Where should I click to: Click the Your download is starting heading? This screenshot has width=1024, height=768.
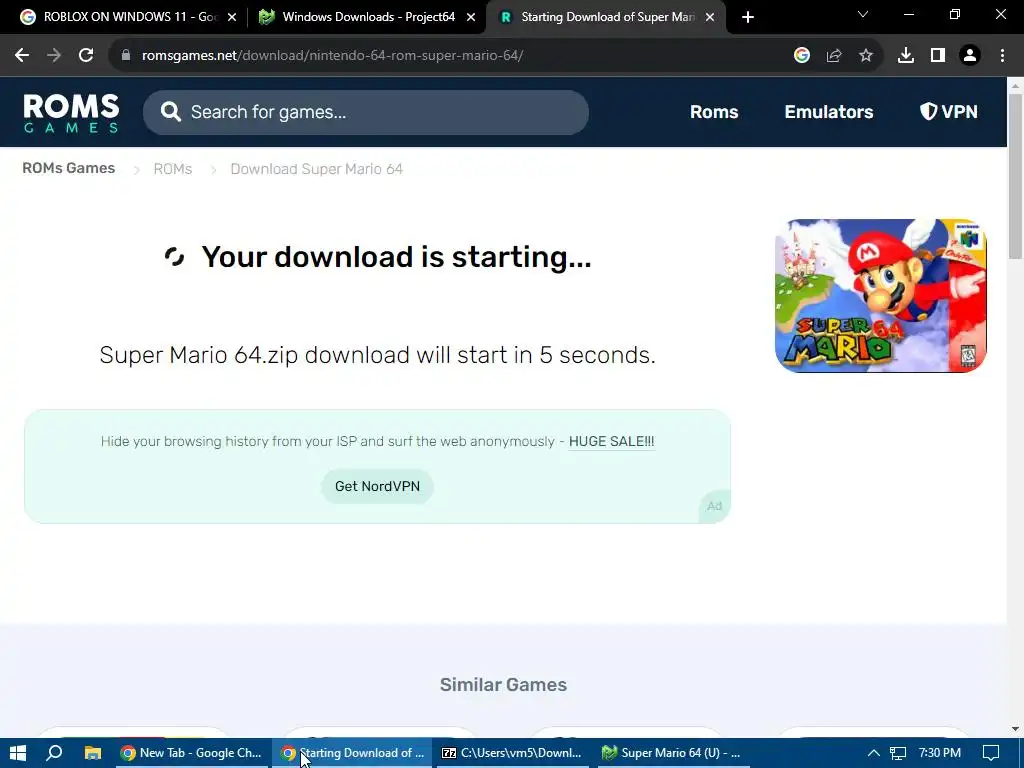tap(396, 257)
